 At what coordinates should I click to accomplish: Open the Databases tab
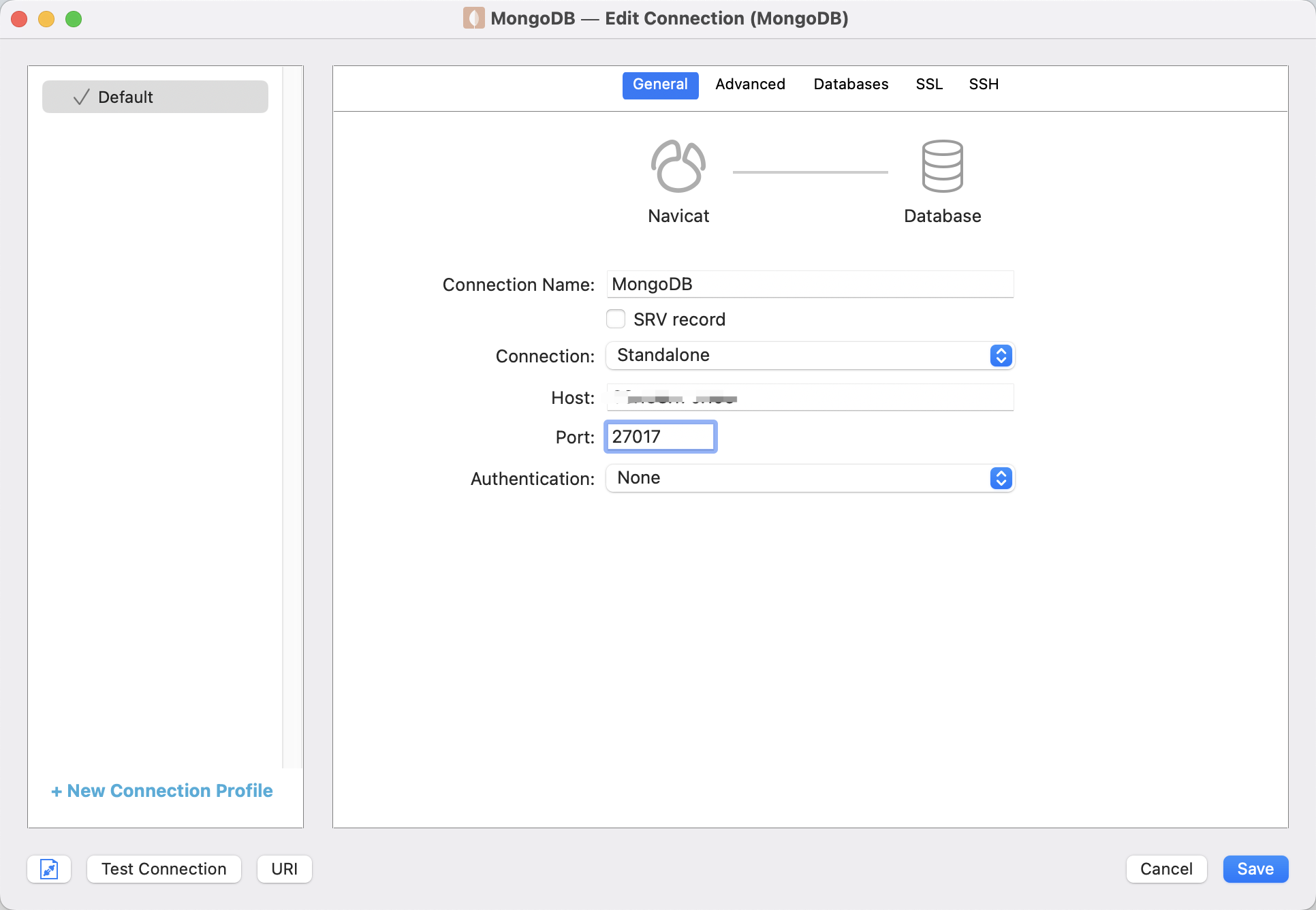[851, 84]
